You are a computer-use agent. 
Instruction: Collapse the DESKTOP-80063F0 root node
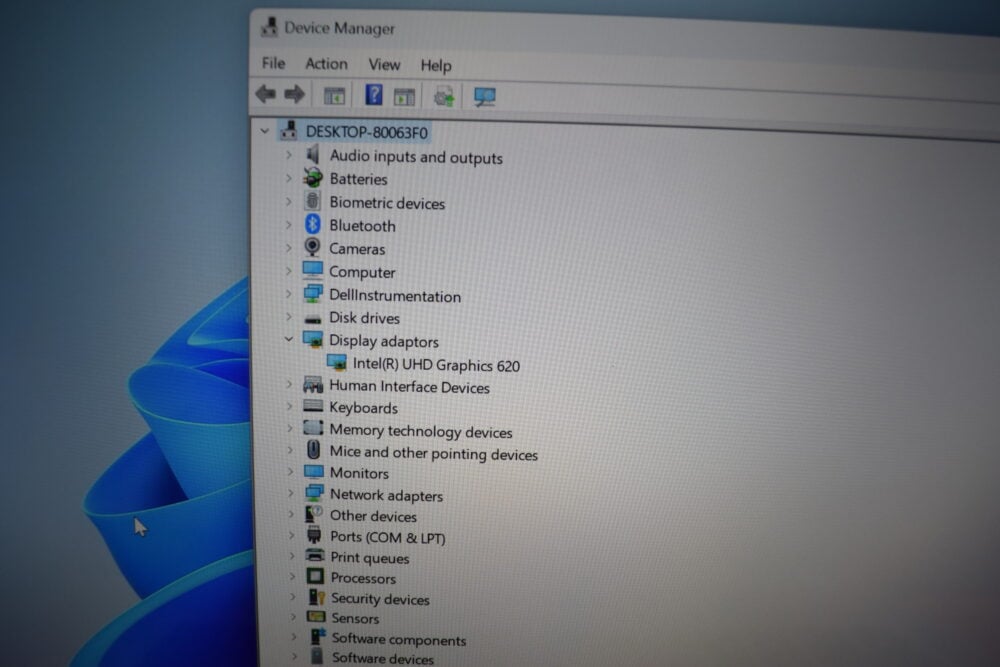point(265,131)
